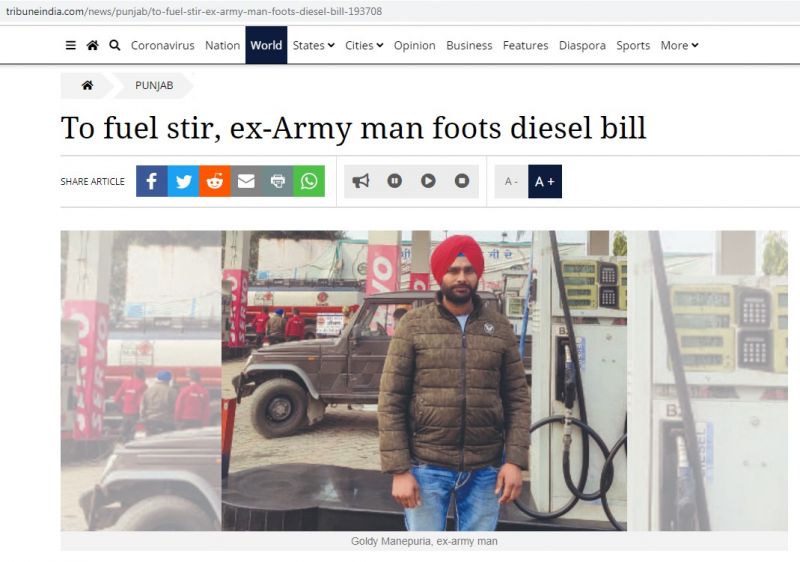Expand the Cities dropdown menu
Image resolution: width=800 pixels, height=562 pixels.
pos(364,45)
